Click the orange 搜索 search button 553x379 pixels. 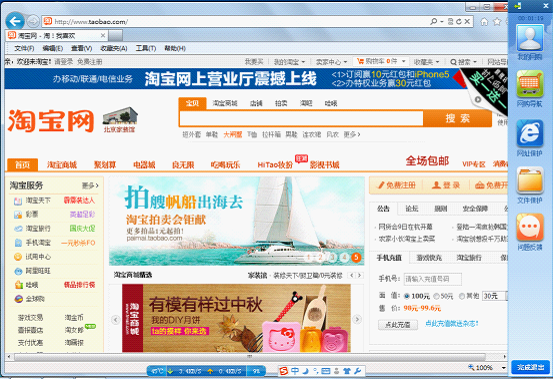click(457, 118)
